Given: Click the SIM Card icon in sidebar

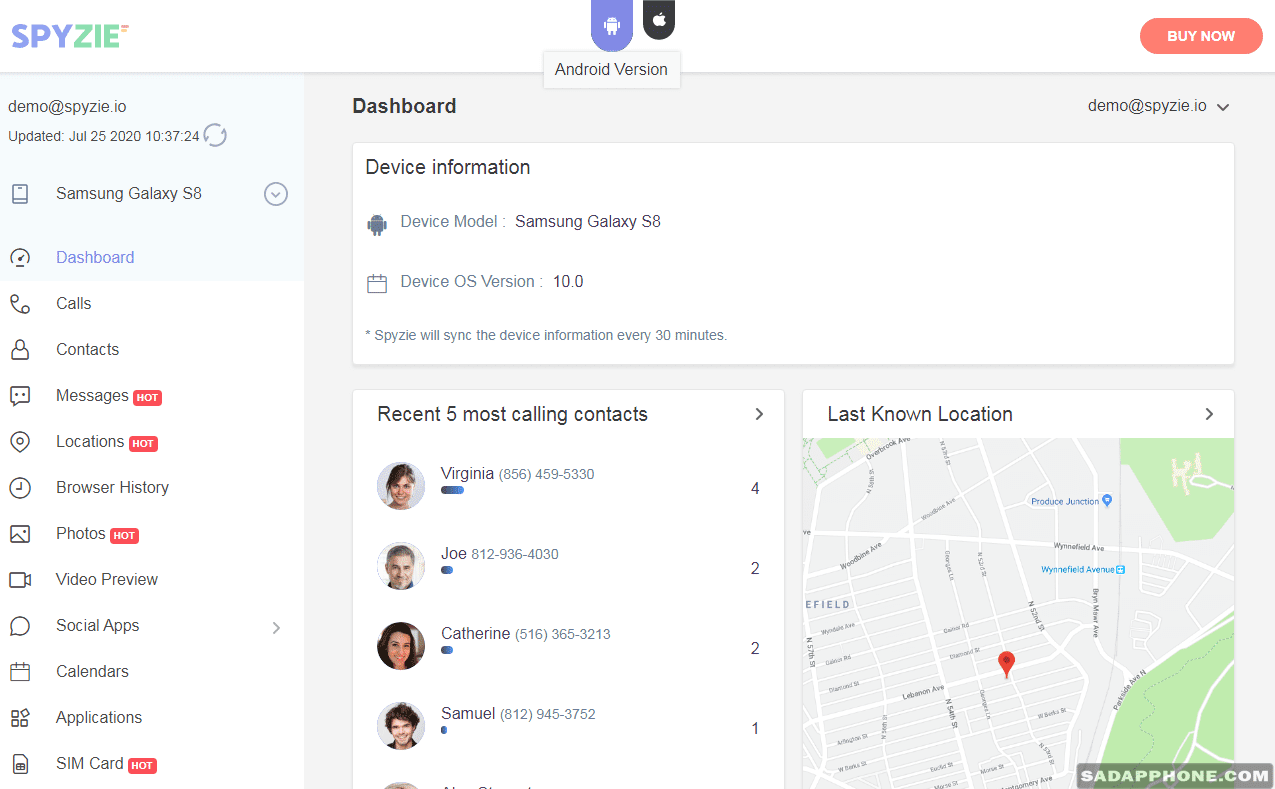Looking at the screenshot, I should [20, 764].
